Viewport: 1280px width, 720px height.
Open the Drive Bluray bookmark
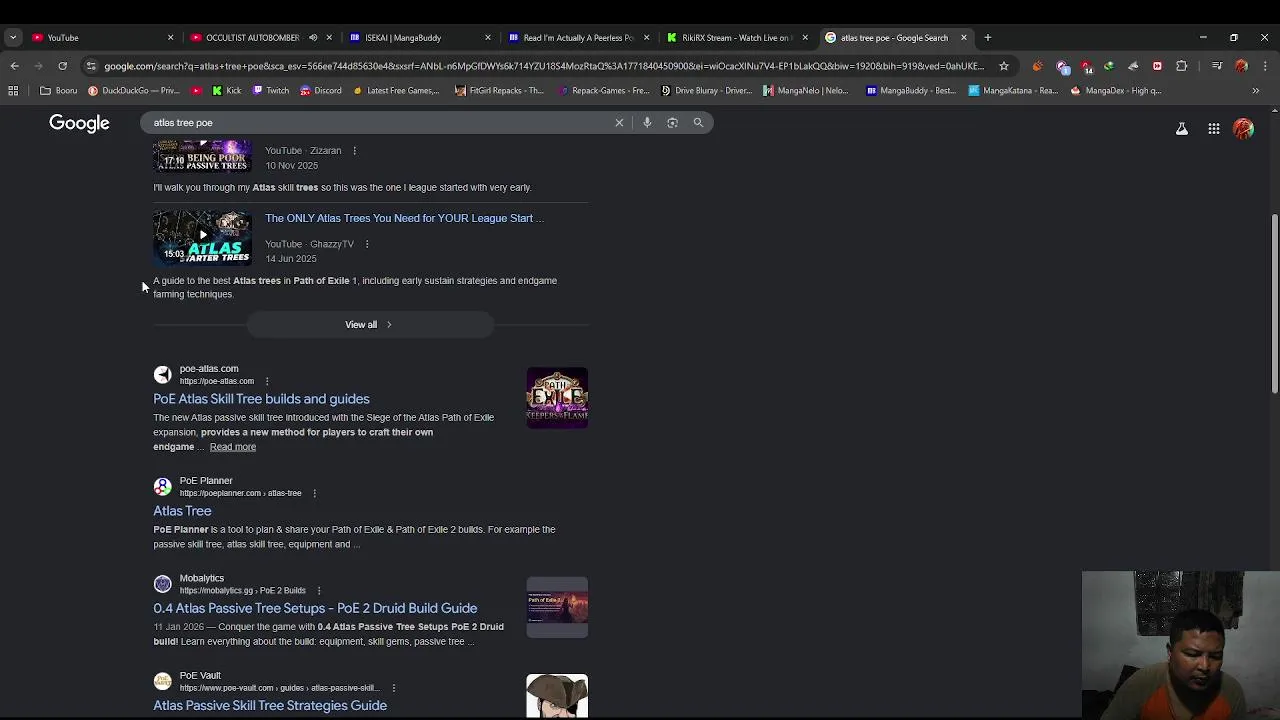[706, 90]
